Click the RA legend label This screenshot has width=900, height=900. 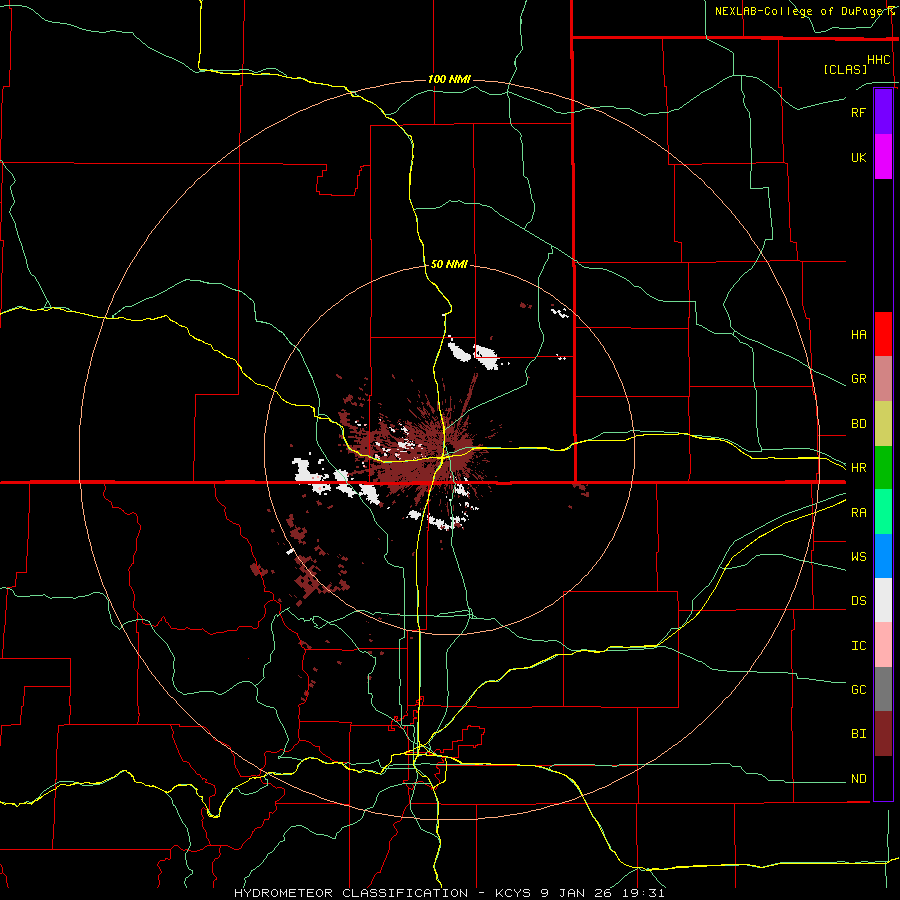point(858,513)
